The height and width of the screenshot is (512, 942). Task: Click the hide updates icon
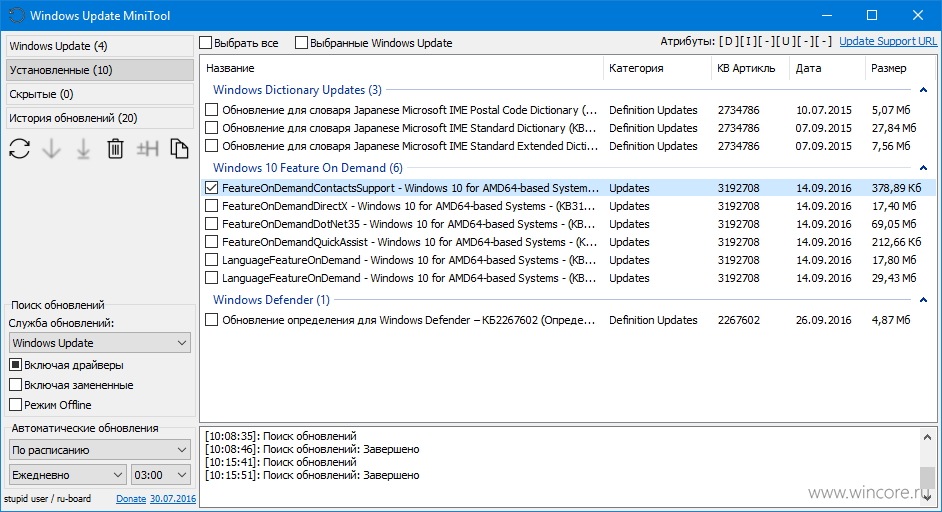point(147,148)
